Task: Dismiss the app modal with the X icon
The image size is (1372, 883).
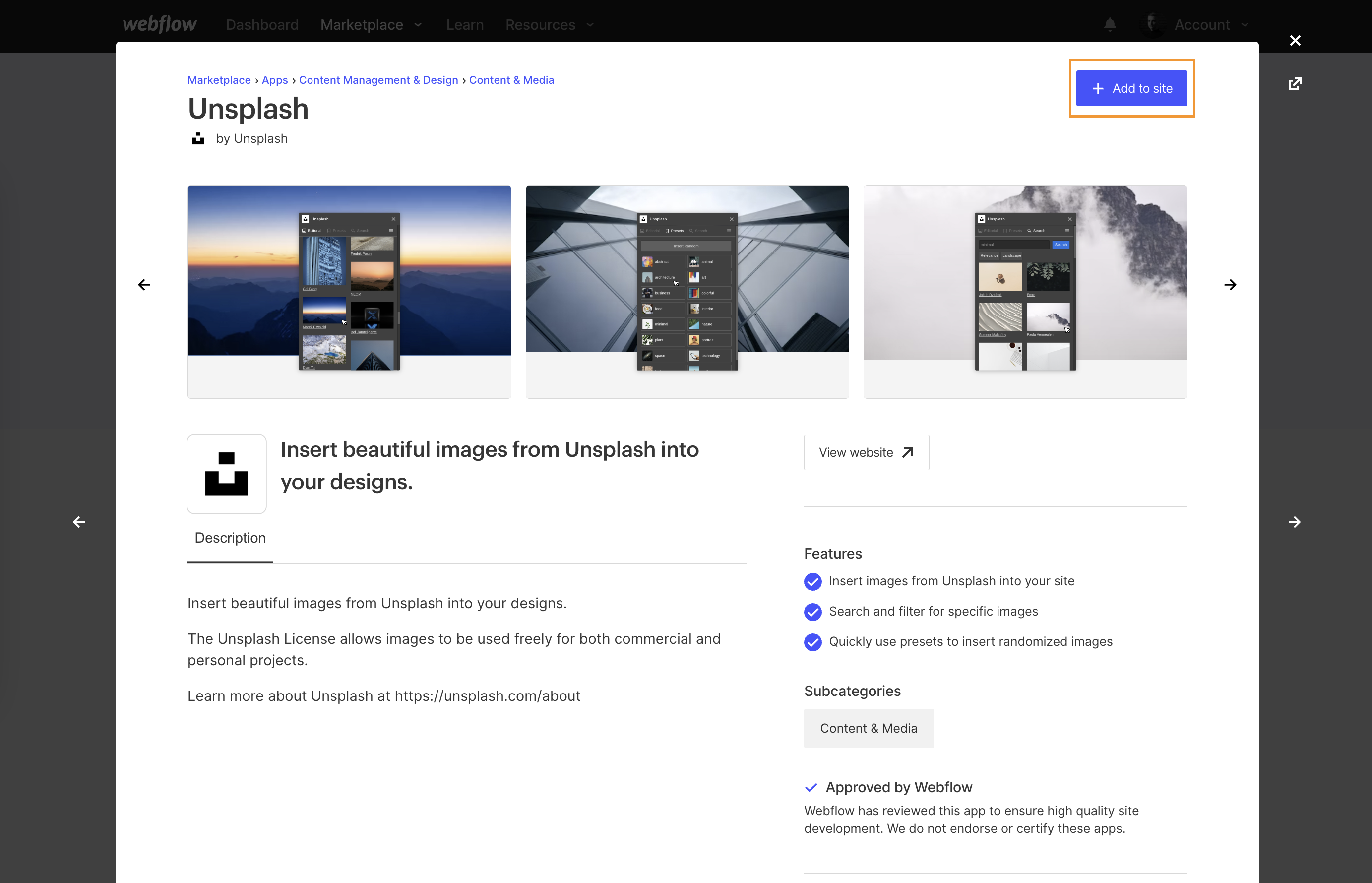Action: pos(1295,40)
